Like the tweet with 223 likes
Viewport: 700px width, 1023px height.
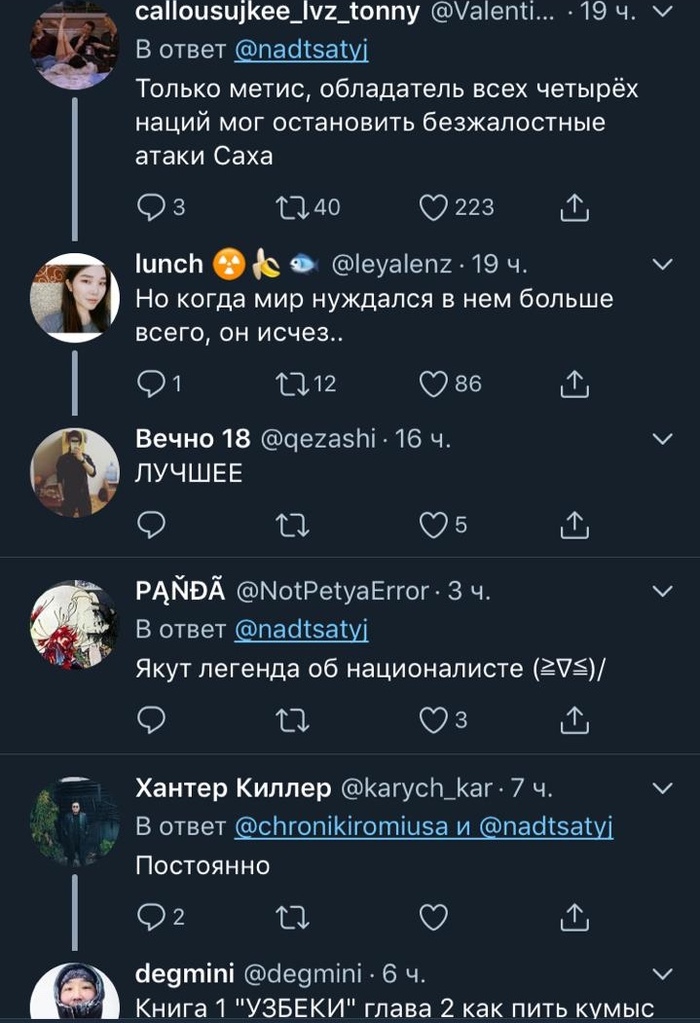pos(433,207)
